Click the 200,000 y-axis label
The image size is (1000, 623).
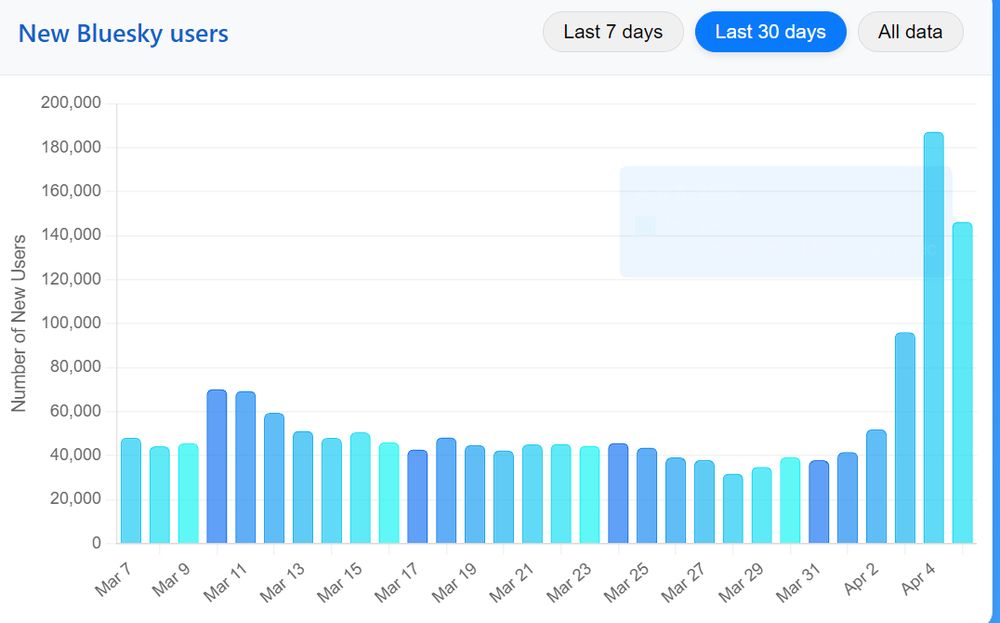click(71, 103)
